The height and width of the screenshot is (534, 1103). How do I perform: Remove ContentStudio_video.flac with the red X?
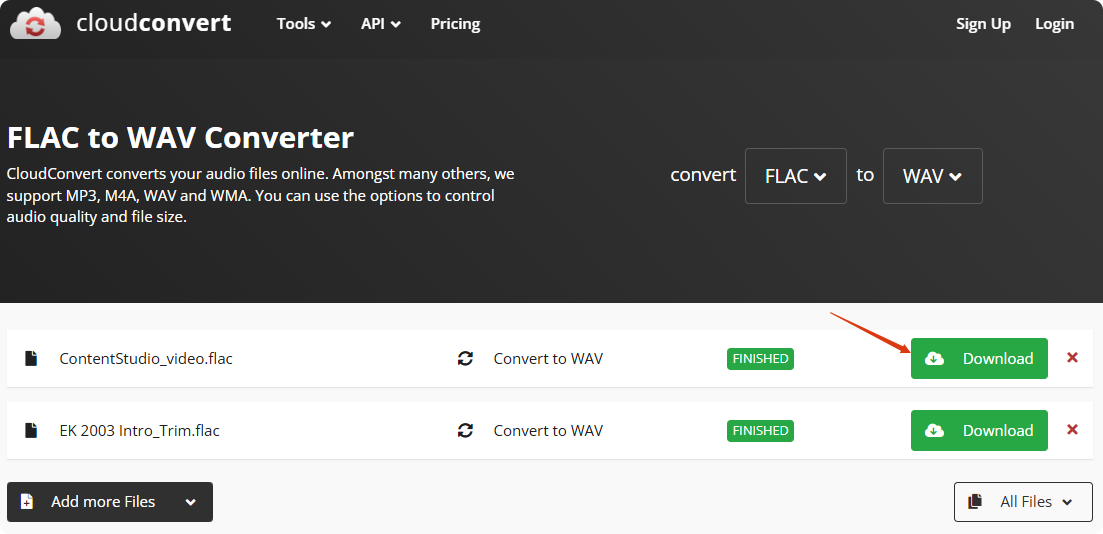tap(1072, 358)
